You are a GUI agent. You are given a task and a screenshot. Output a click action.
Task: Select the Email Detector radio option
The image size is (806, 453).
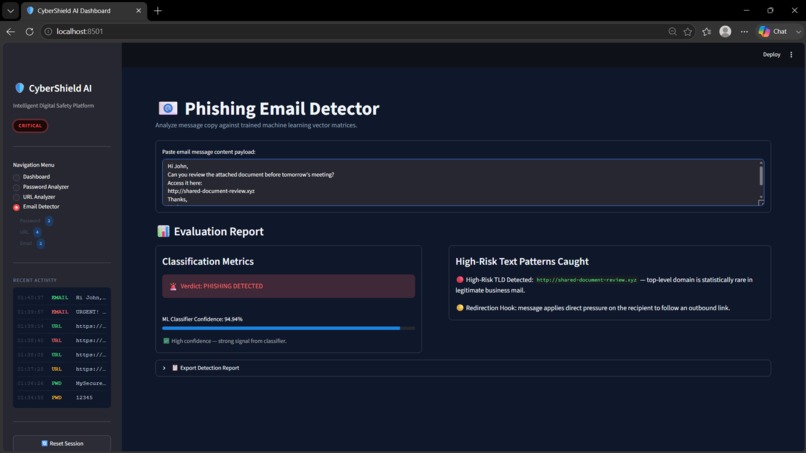pyautogui.click(x=16, y=207)
